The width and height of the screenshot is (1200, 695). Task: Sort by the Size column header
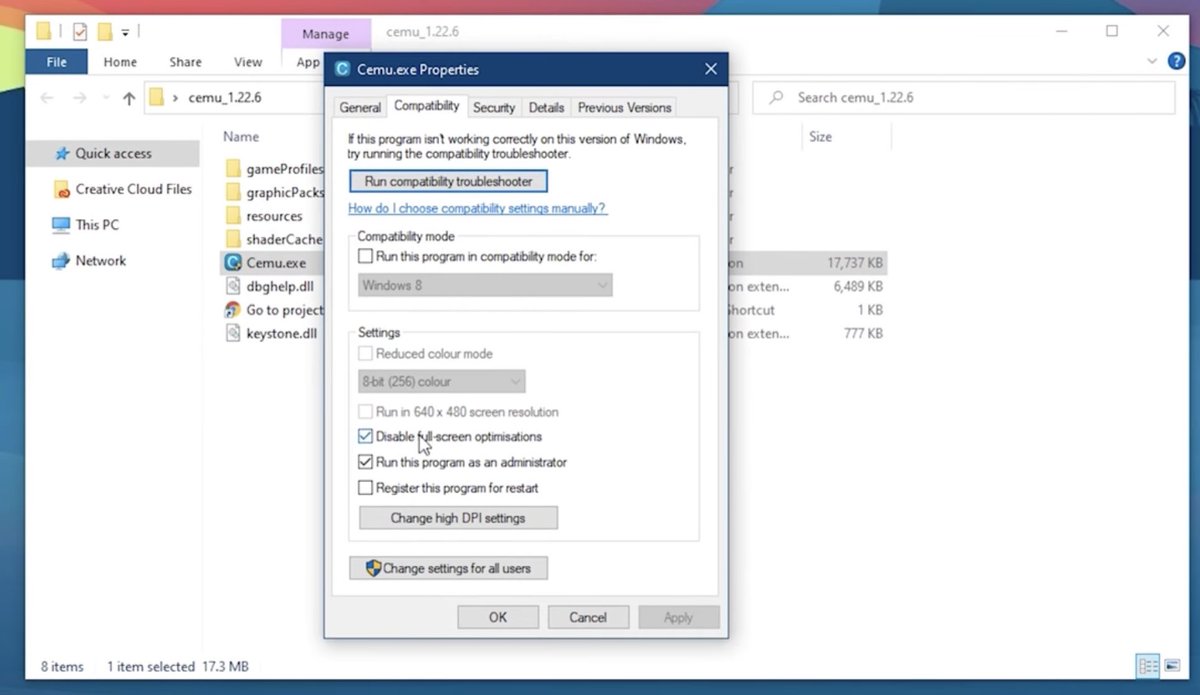pyautogui.click(x=821, y=137)
